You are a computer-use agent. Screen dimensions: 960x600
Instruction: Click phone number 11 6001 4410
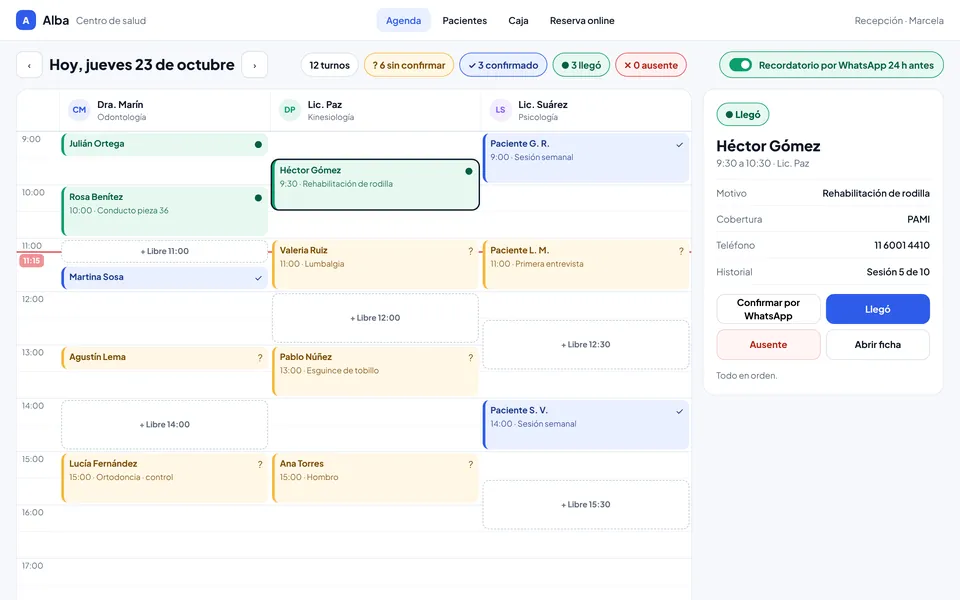902,246
